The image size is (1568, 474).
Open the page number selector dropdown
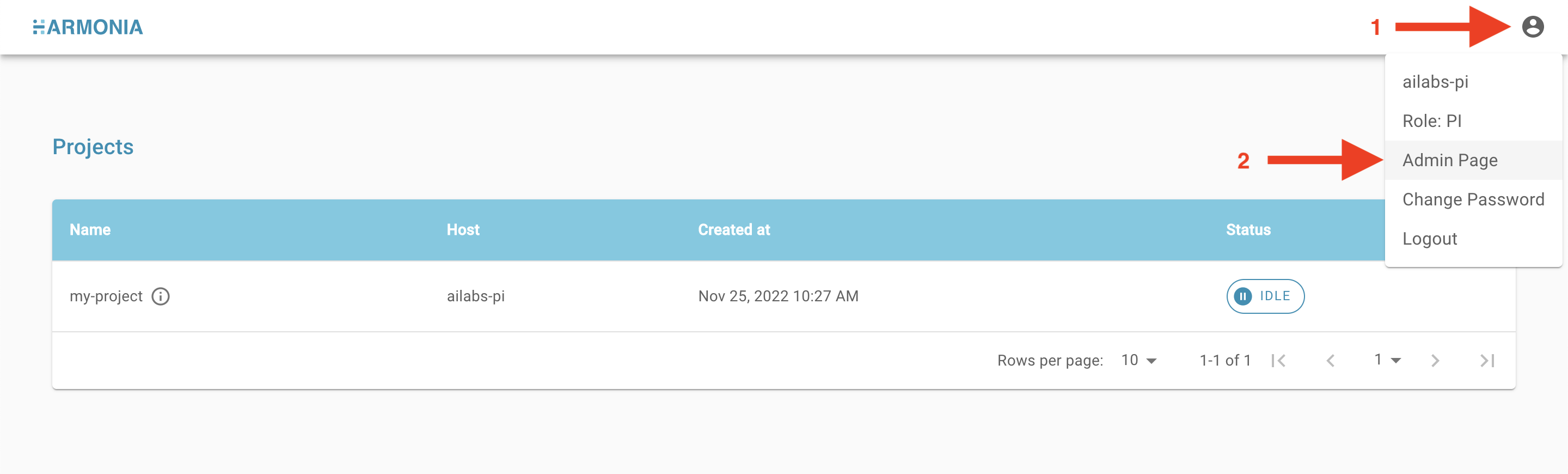click(x=1387, y=360)
